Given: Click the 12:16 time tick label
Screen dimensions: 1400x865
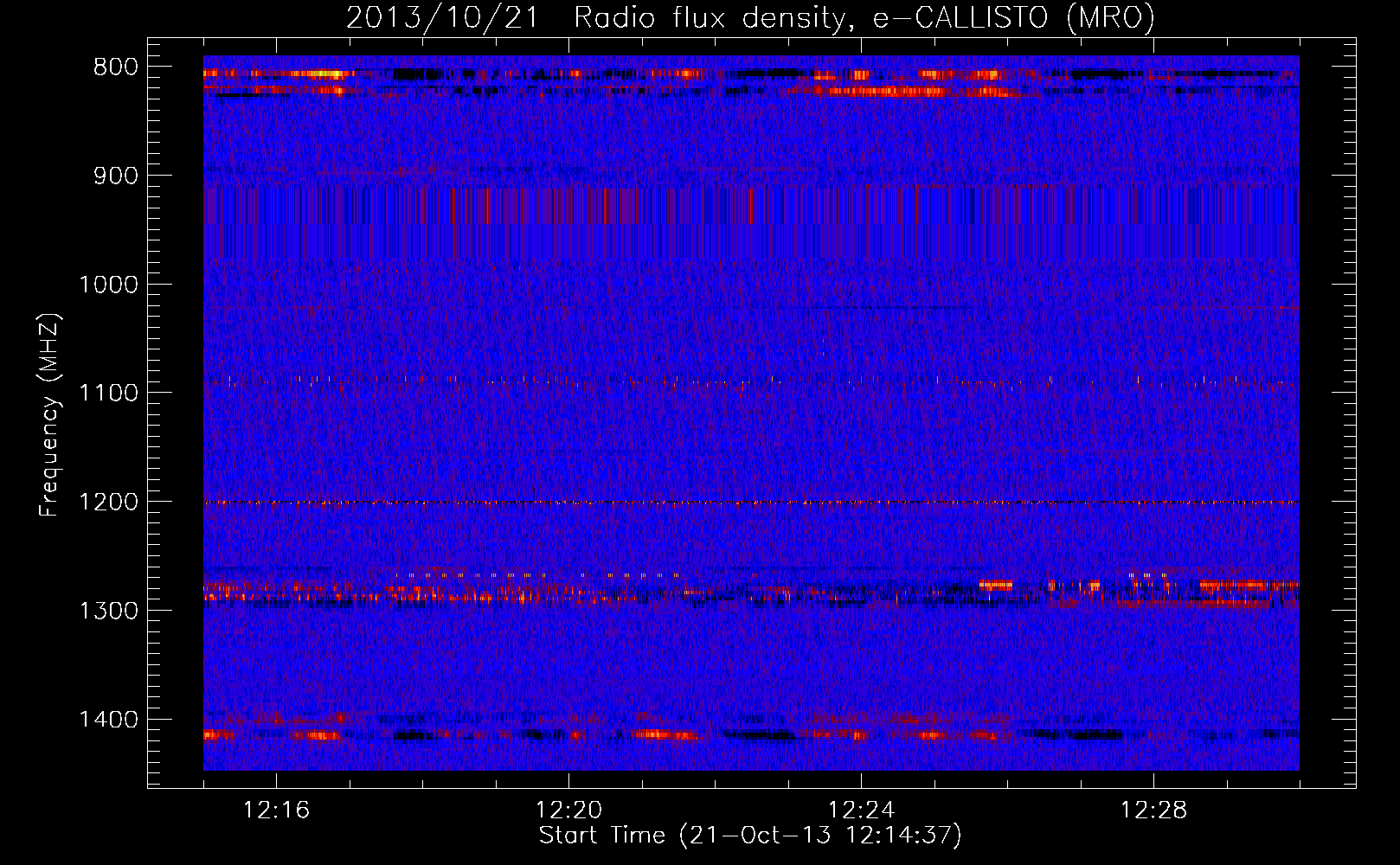Looking at the screenshot, I should pyautogui.click(x=276, y=811).
